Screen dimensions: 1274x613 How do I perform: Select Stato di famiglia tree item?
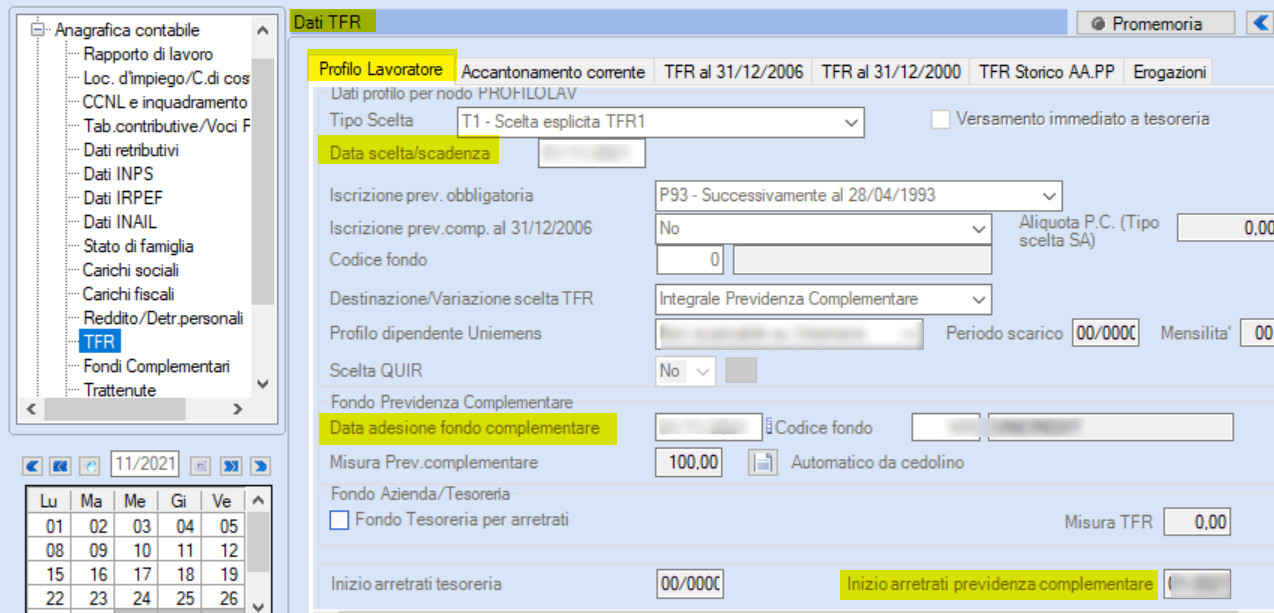[138, 246]
